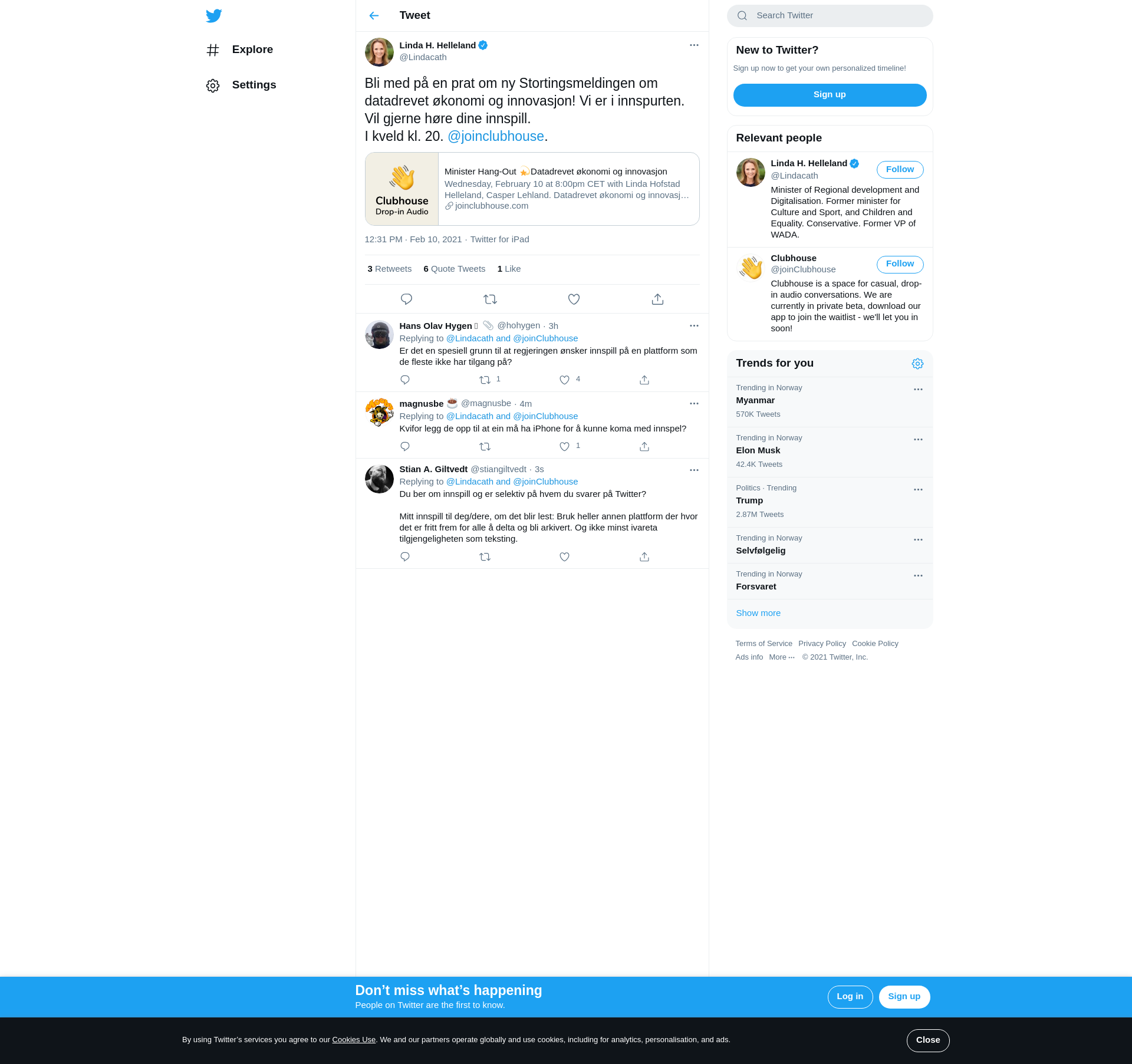
Task: Share Linda's main tweet
Action: (x=657, y=299)
